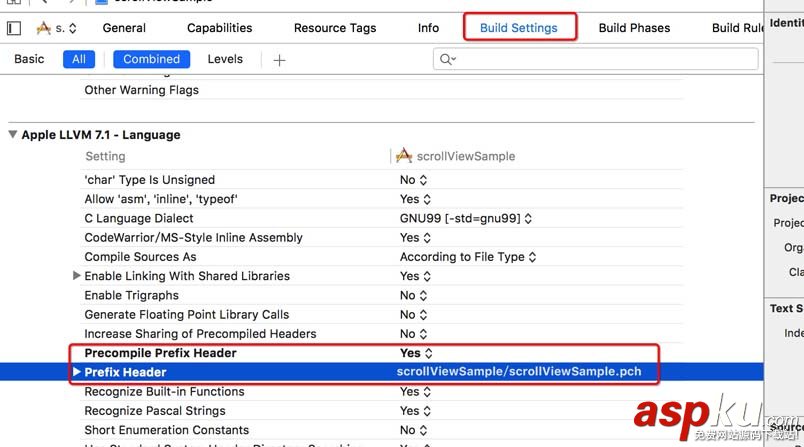The image size is (804, 447).
Task: Switch to Basic settings filter
Action: tap(29, 59)
